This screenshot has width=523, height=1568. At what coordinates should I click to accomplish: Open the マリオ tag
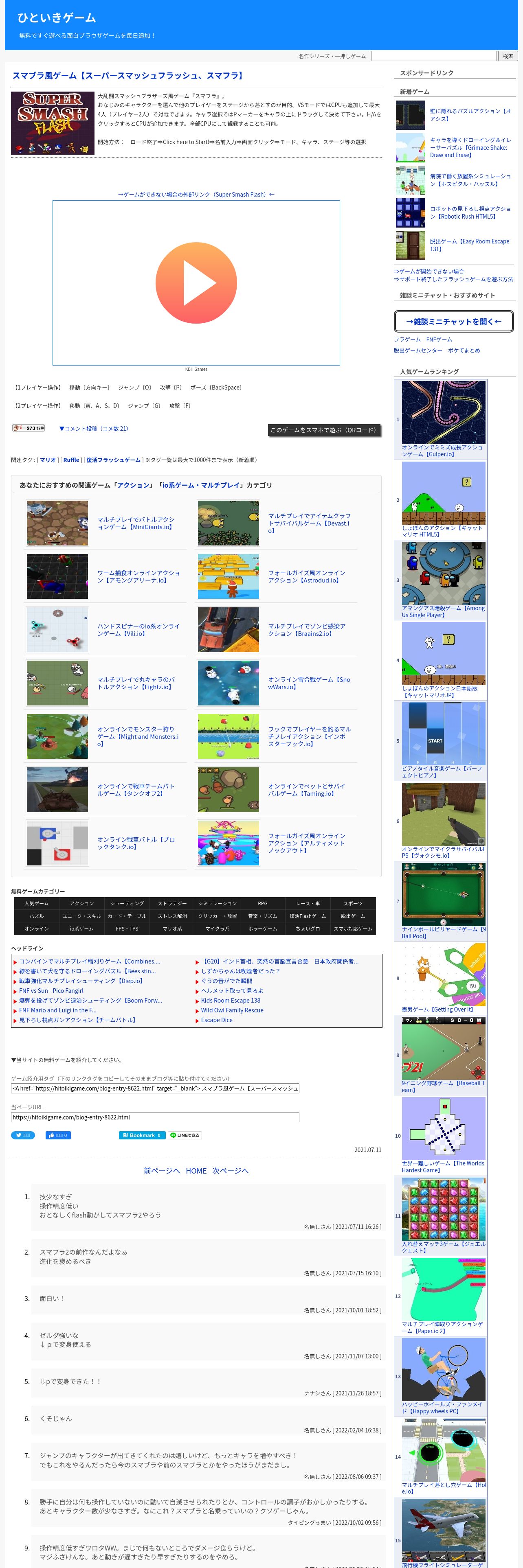[48, 460]
